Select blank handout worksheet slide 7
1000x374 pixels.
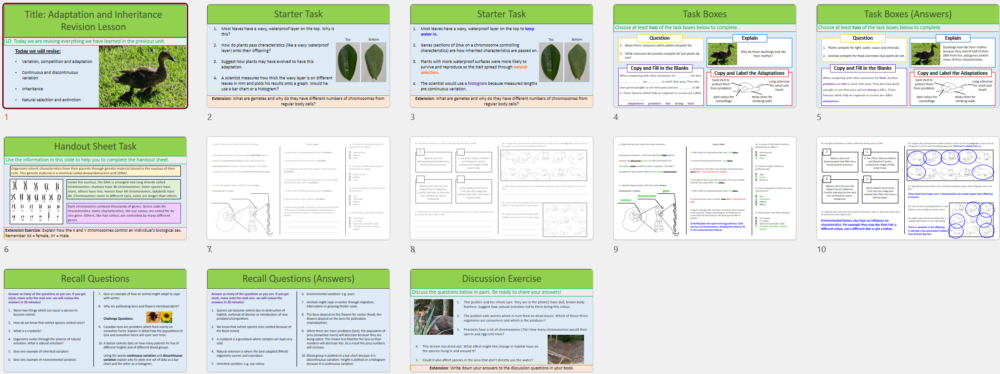298,188
